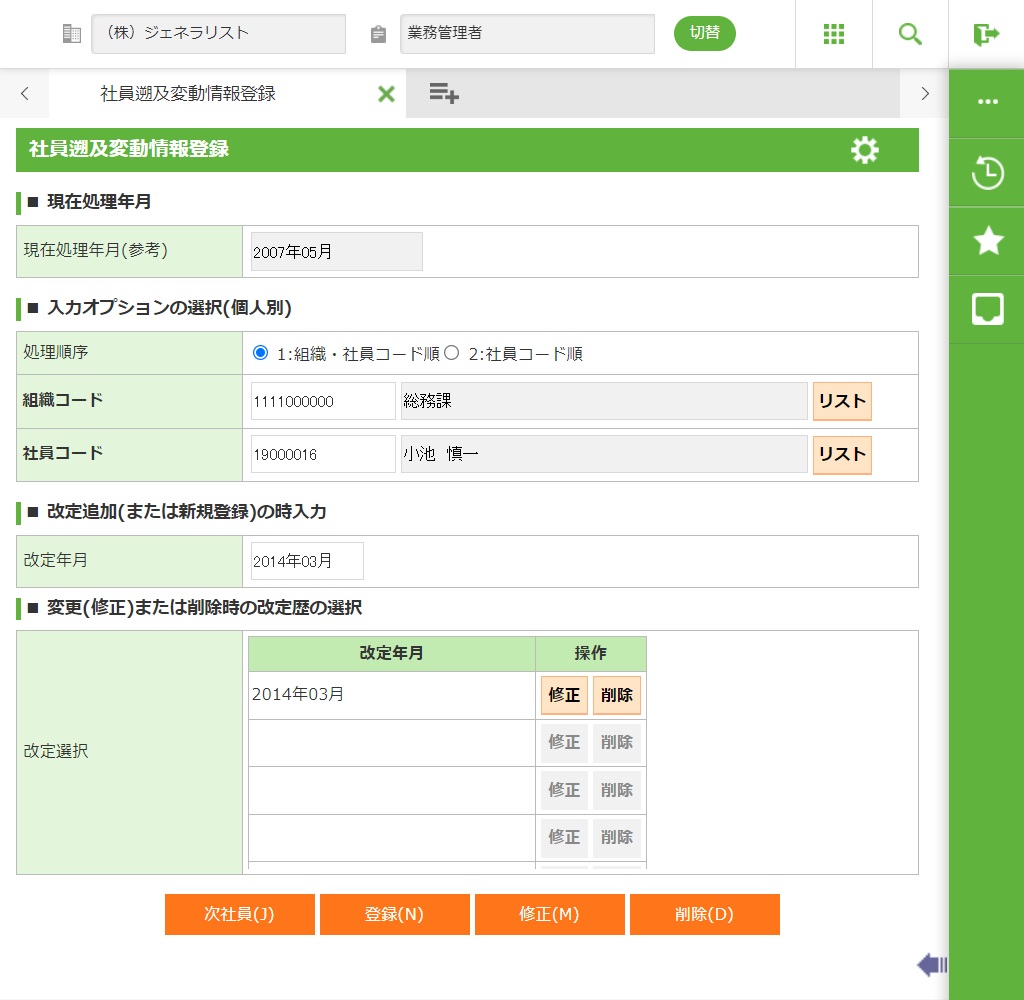The image size is (1024, 1000).
Task: Close the 社員遡及変動情報登録 tab
Action: [x=386, y=94]
